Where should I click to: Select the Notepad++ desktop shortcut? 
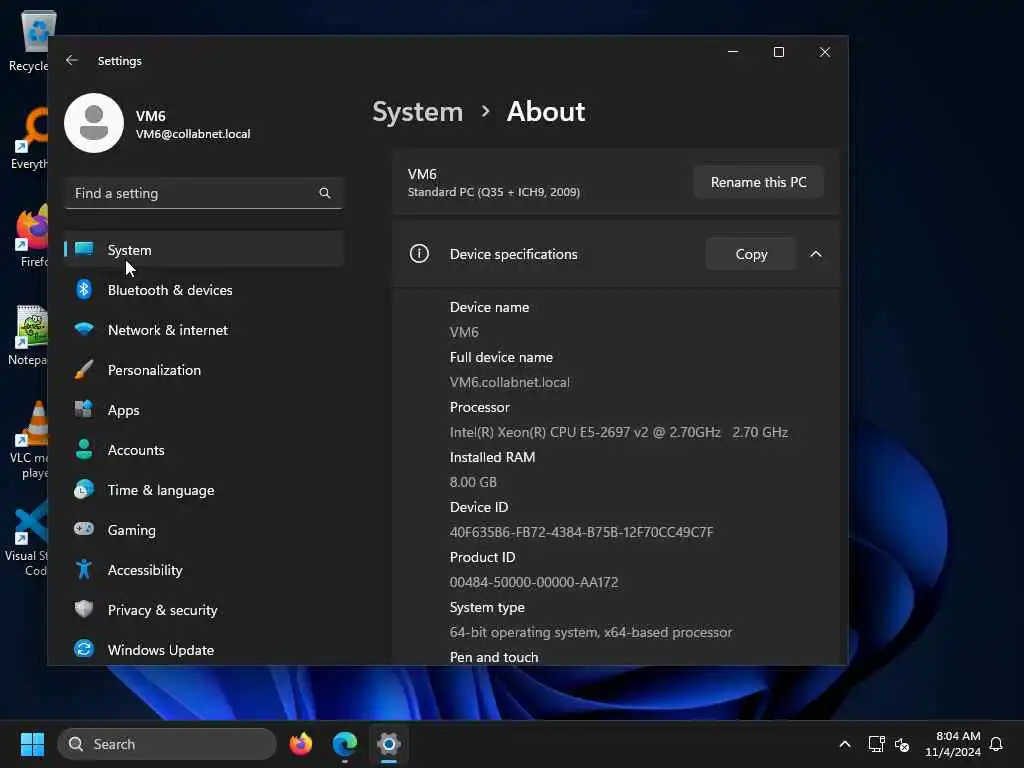click(x=27, y=335)
